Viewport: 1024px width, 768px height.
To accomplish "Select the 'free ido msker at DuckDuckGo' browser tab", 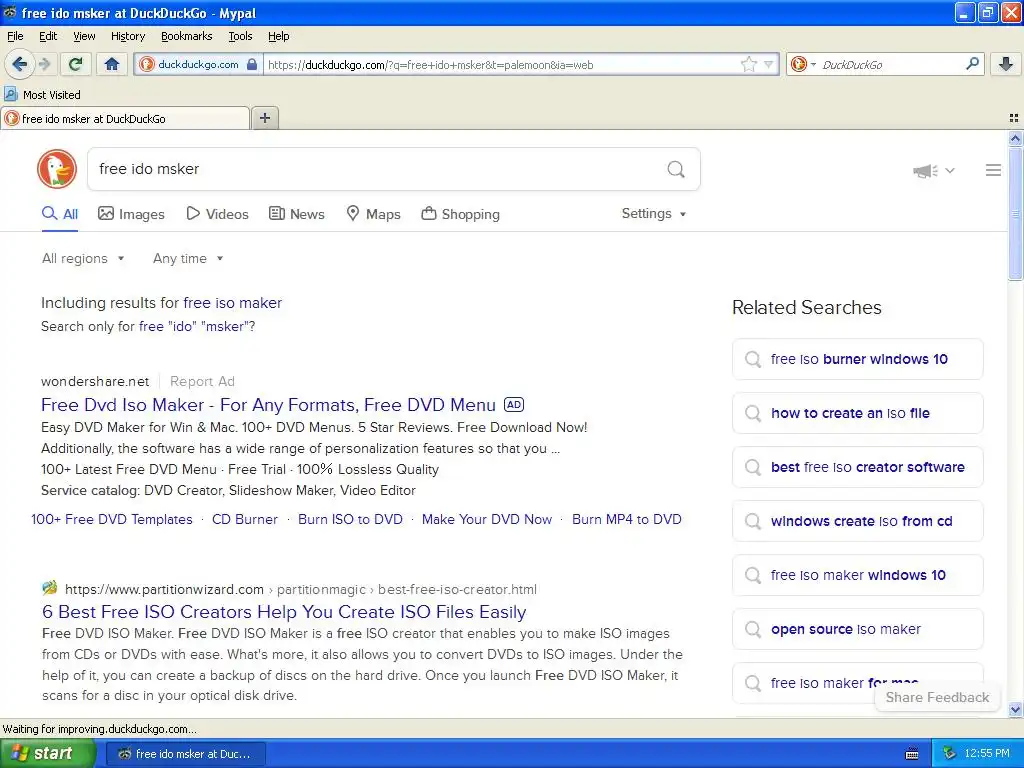I will click(125, 118).
